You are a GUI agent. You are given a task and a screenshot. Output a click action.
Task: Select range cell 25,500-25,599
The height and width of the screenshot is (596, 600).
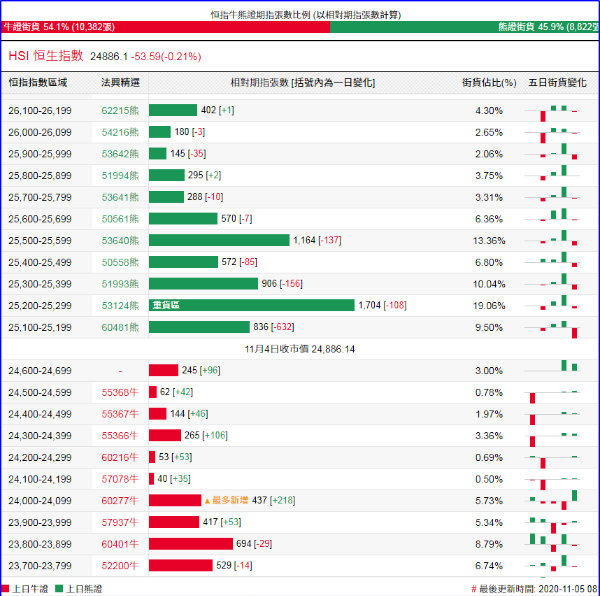click(40, 241)
